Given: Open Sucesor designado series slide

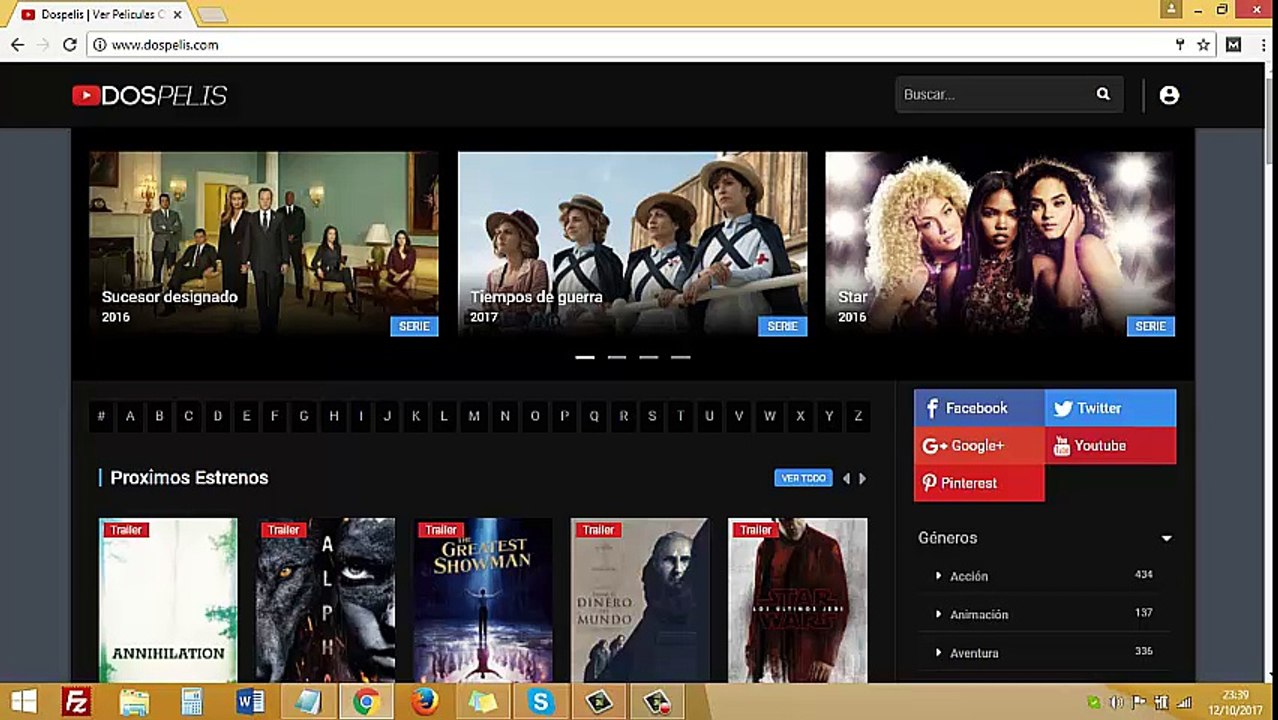Looking at the screenshot, I should coord(264,244).
